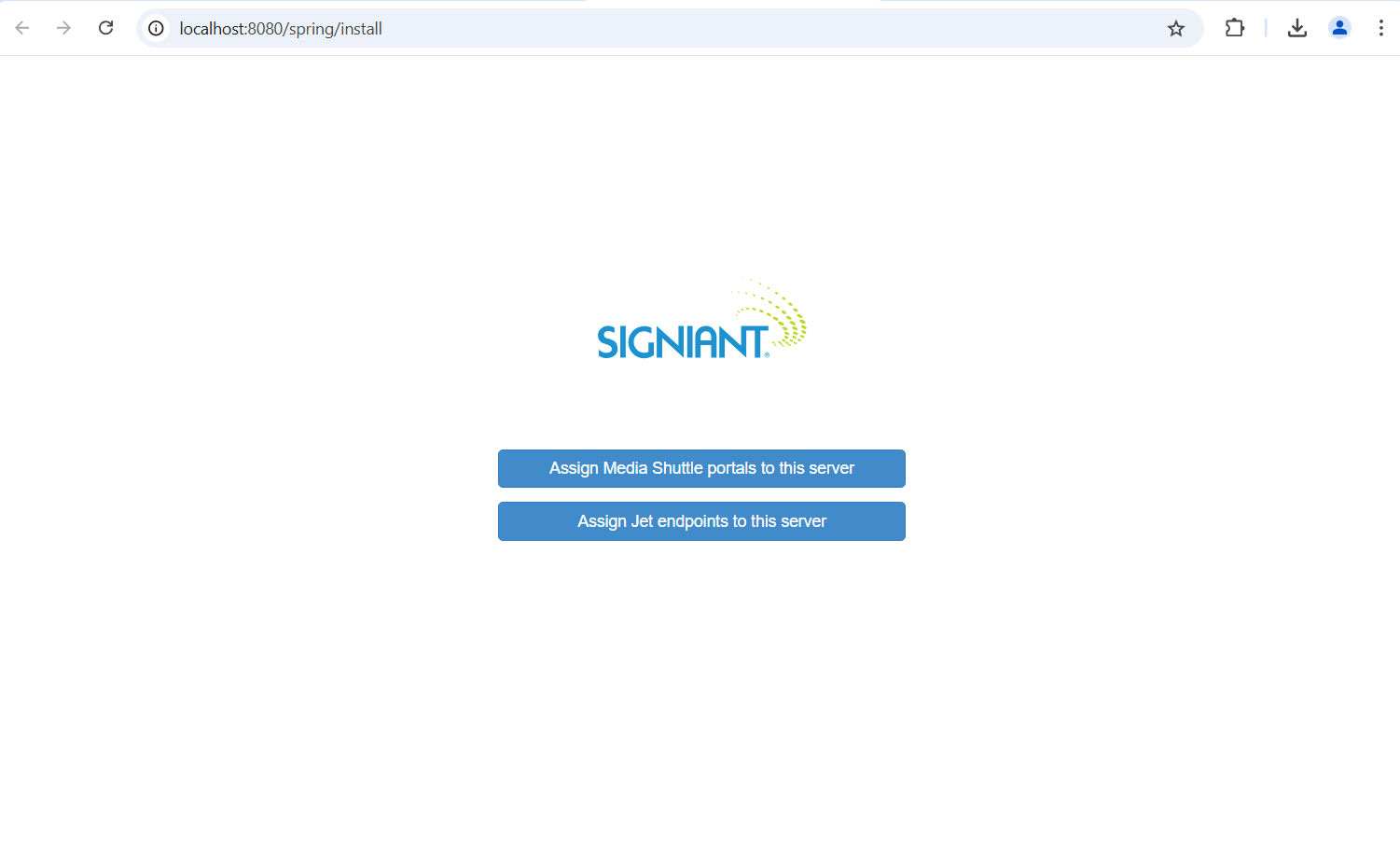Screen dimensions: 1400x844
Task: Click the letter 'S' of the Signiant logo
Action: 609,342
